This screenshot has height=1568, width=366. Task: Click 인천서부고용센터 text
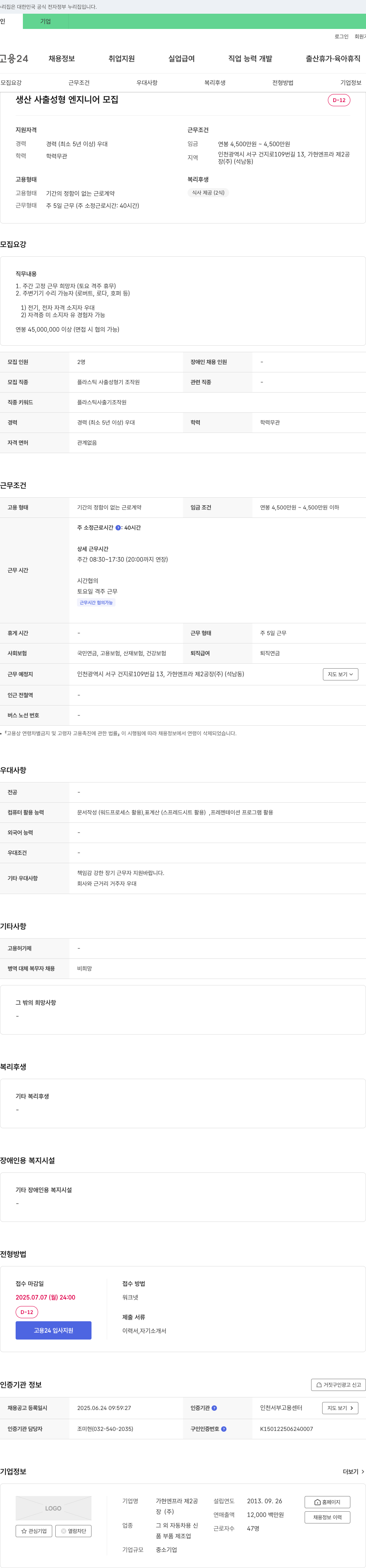[281, 1408]
